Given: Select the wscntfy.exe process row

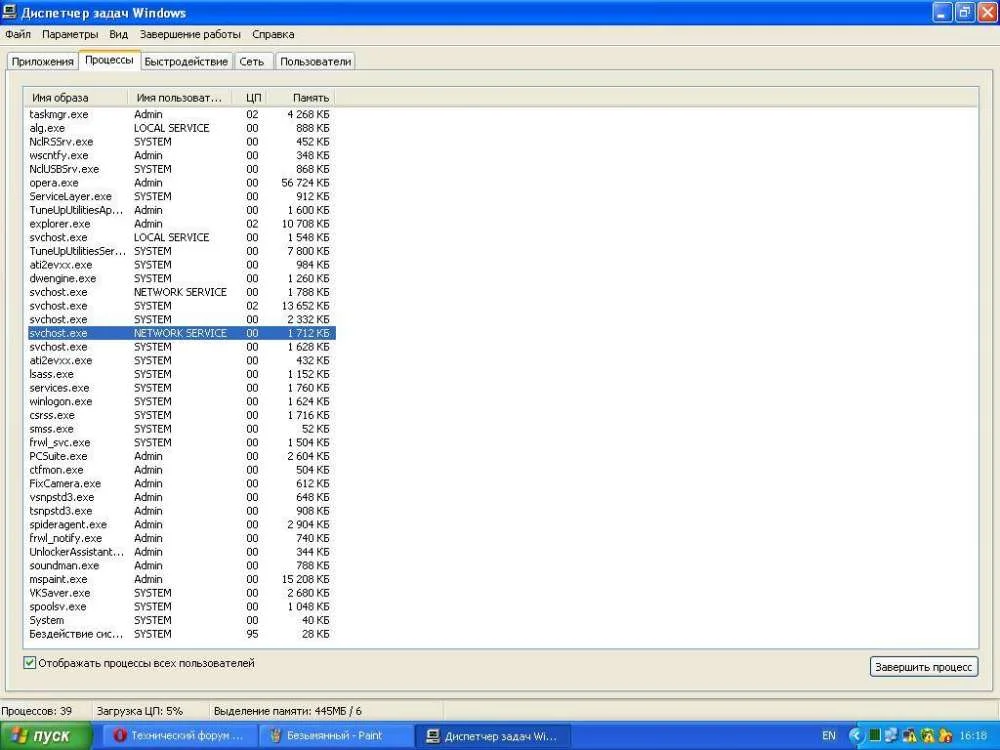Looking at the screenshot, I should (181, 156).
